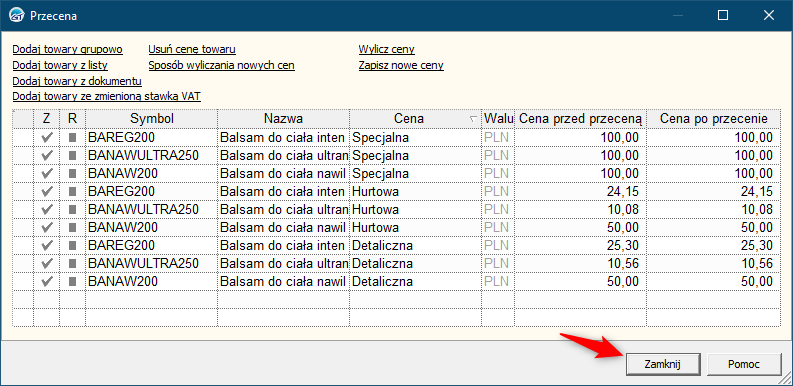
Task: Open 'Dodaj towary z dokumentu' link
Action: point(77,81)
